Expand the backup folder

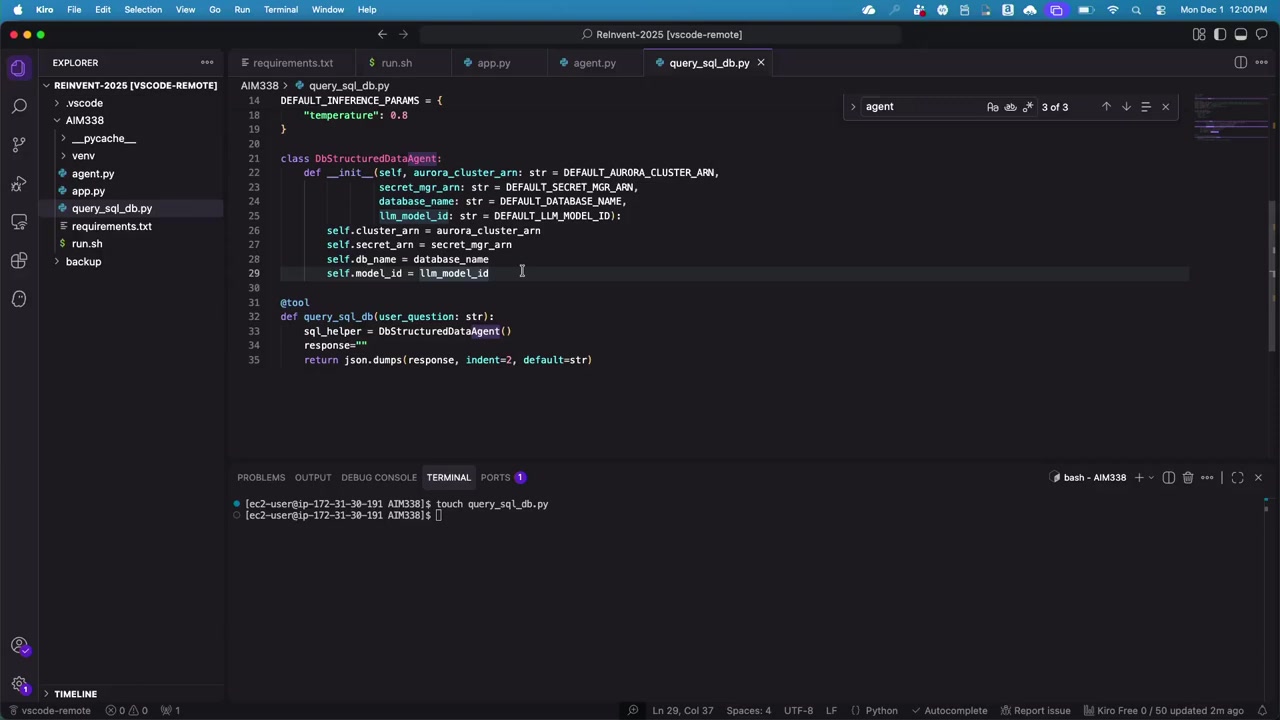pos(83,262)
